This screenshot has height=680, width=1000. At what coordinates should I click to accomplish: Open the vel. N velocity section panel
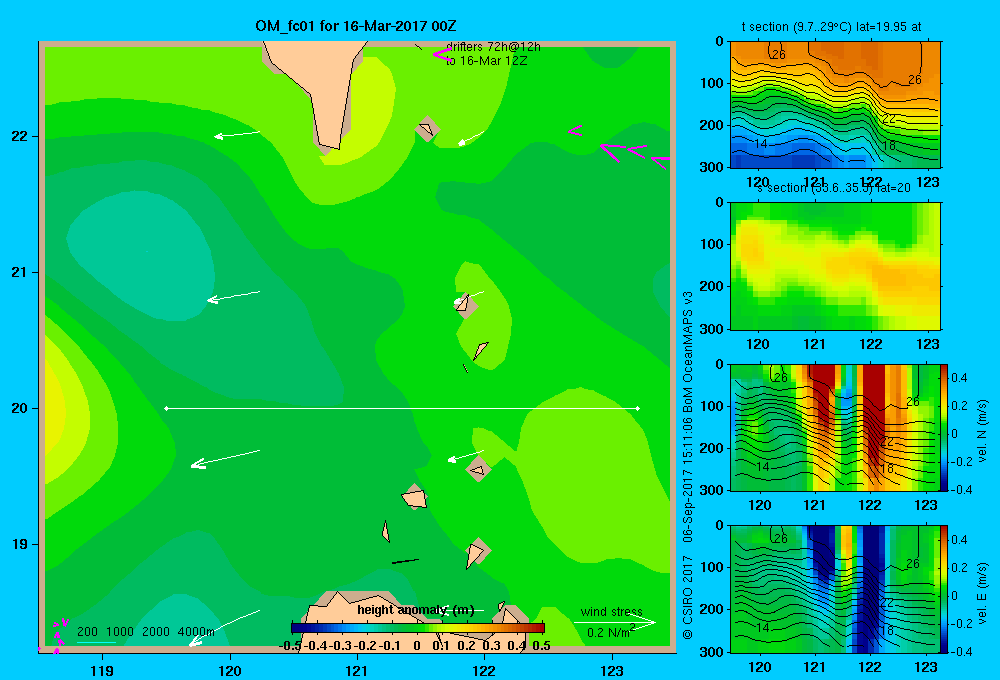tap(835, 427)
